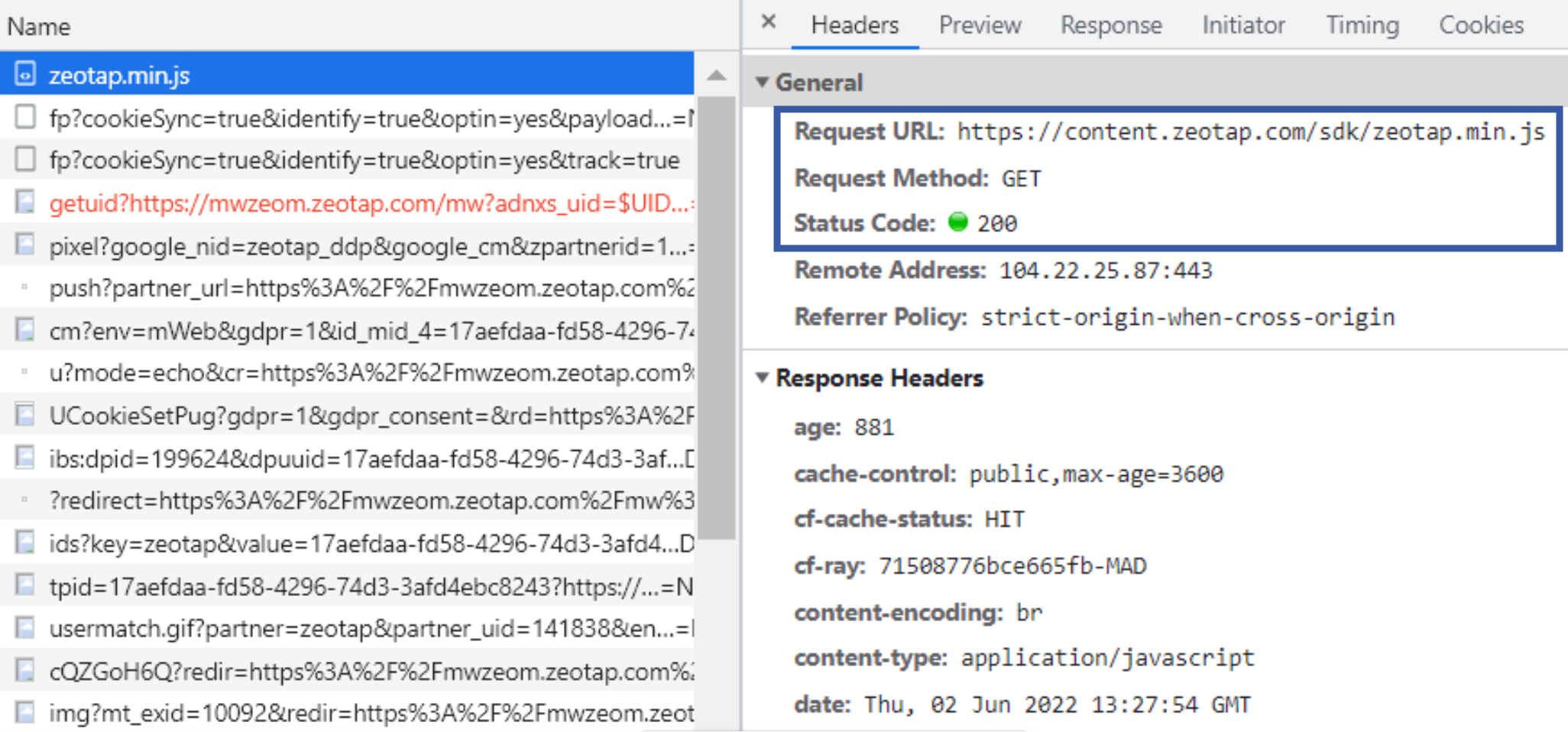Show the Cookies tab

(x=1481, y=25)
